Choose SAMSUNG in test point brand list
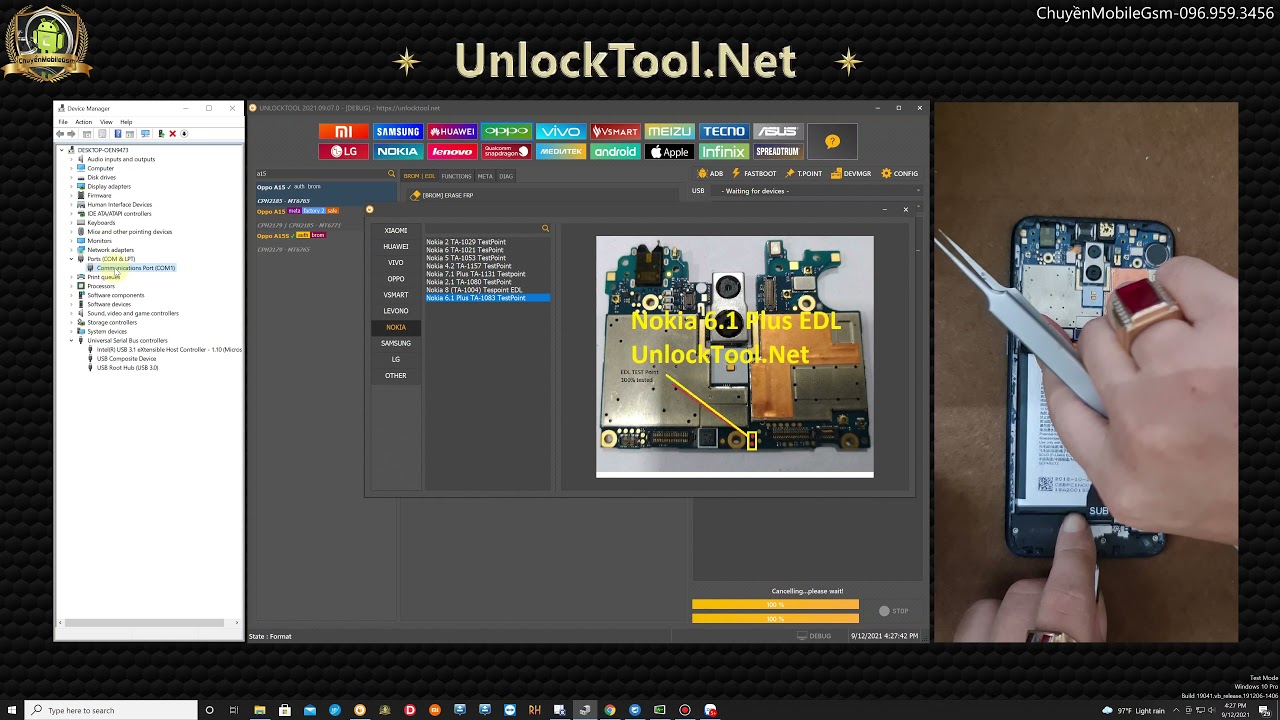 coord(396,343)
